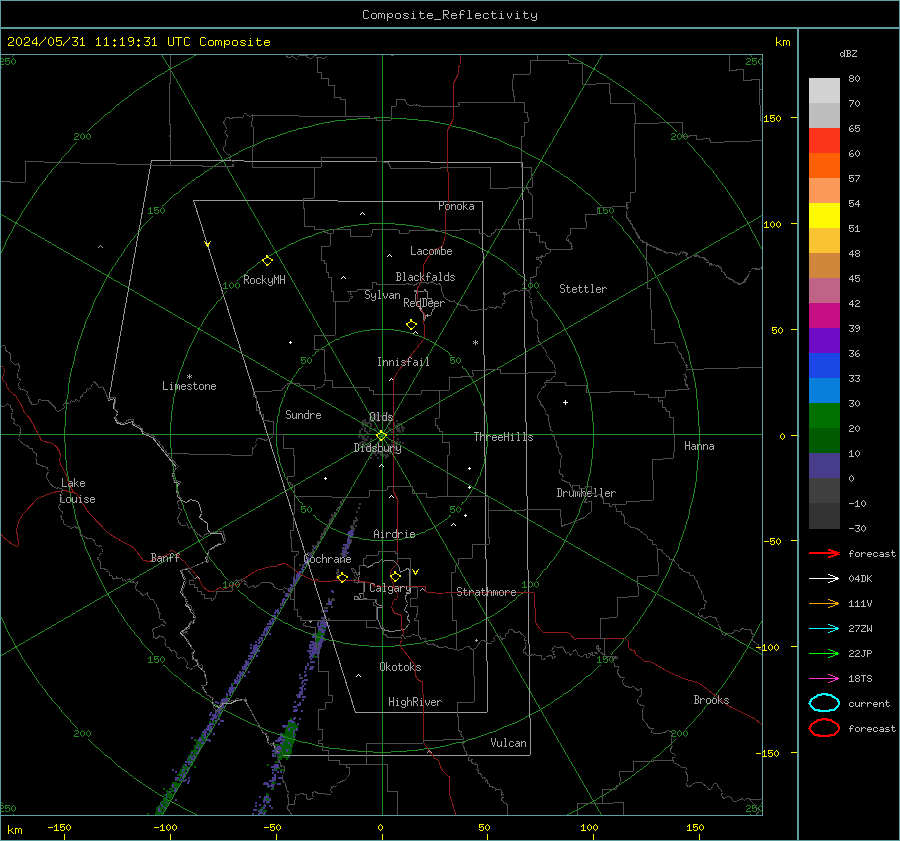
Task: Click the yellow diamond marker near Cochrane
Action: (x=342, y=577)
